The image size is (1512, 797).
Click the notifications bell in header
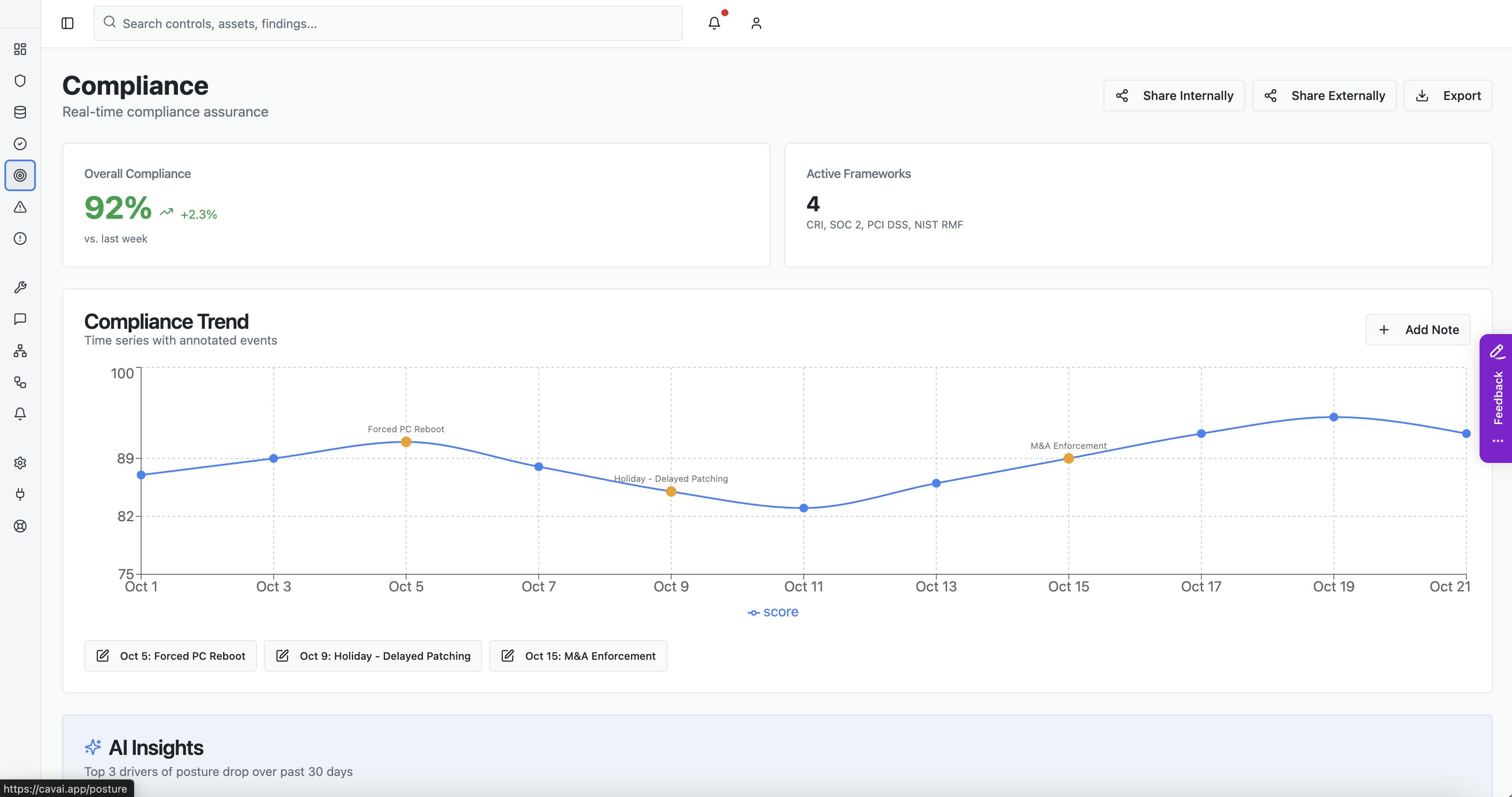point(714,24)
